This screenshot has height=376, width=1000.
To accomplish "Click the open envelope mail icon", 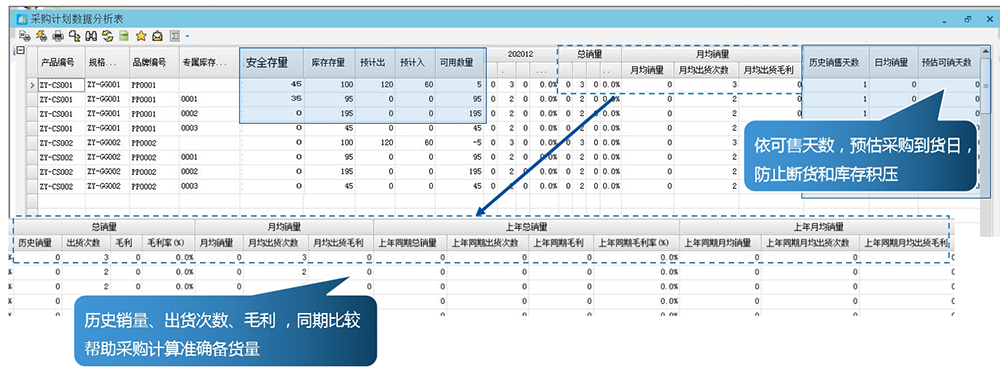I will click(157, 36).
